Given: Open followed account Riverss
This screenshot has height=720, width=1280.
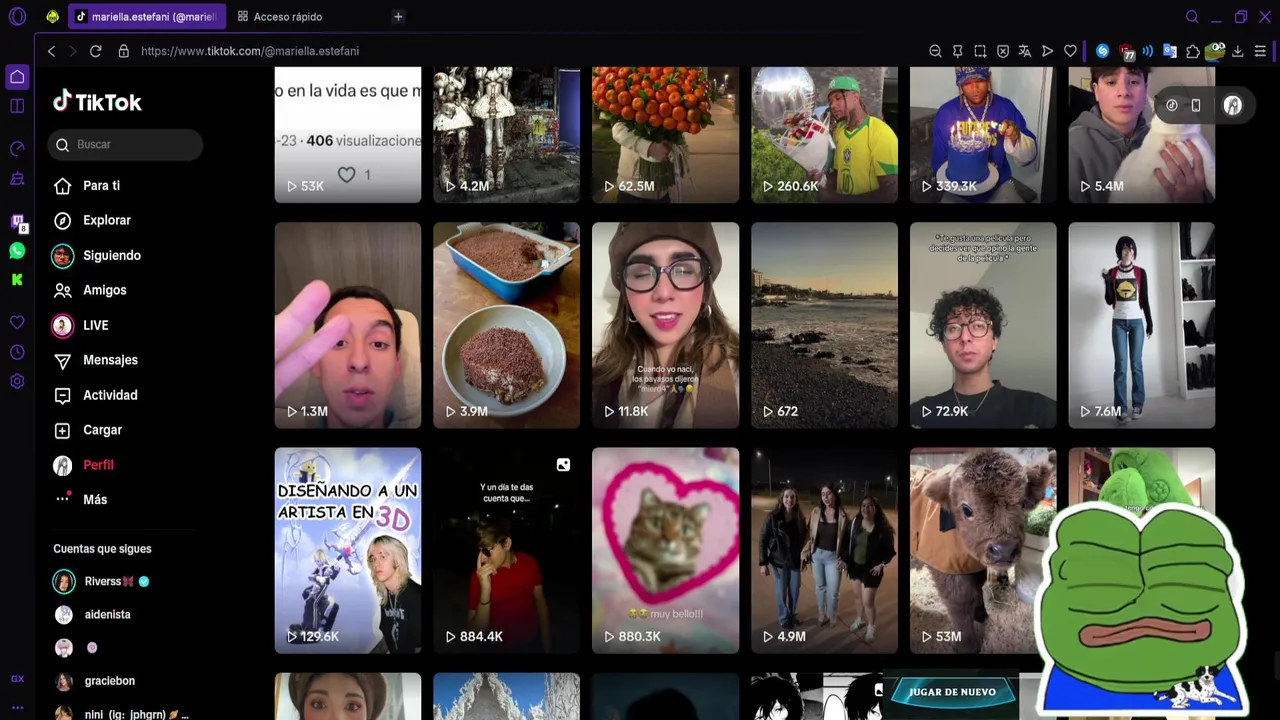Looking at the screenshot, I should pyautogui.click(x=102, y=581).
